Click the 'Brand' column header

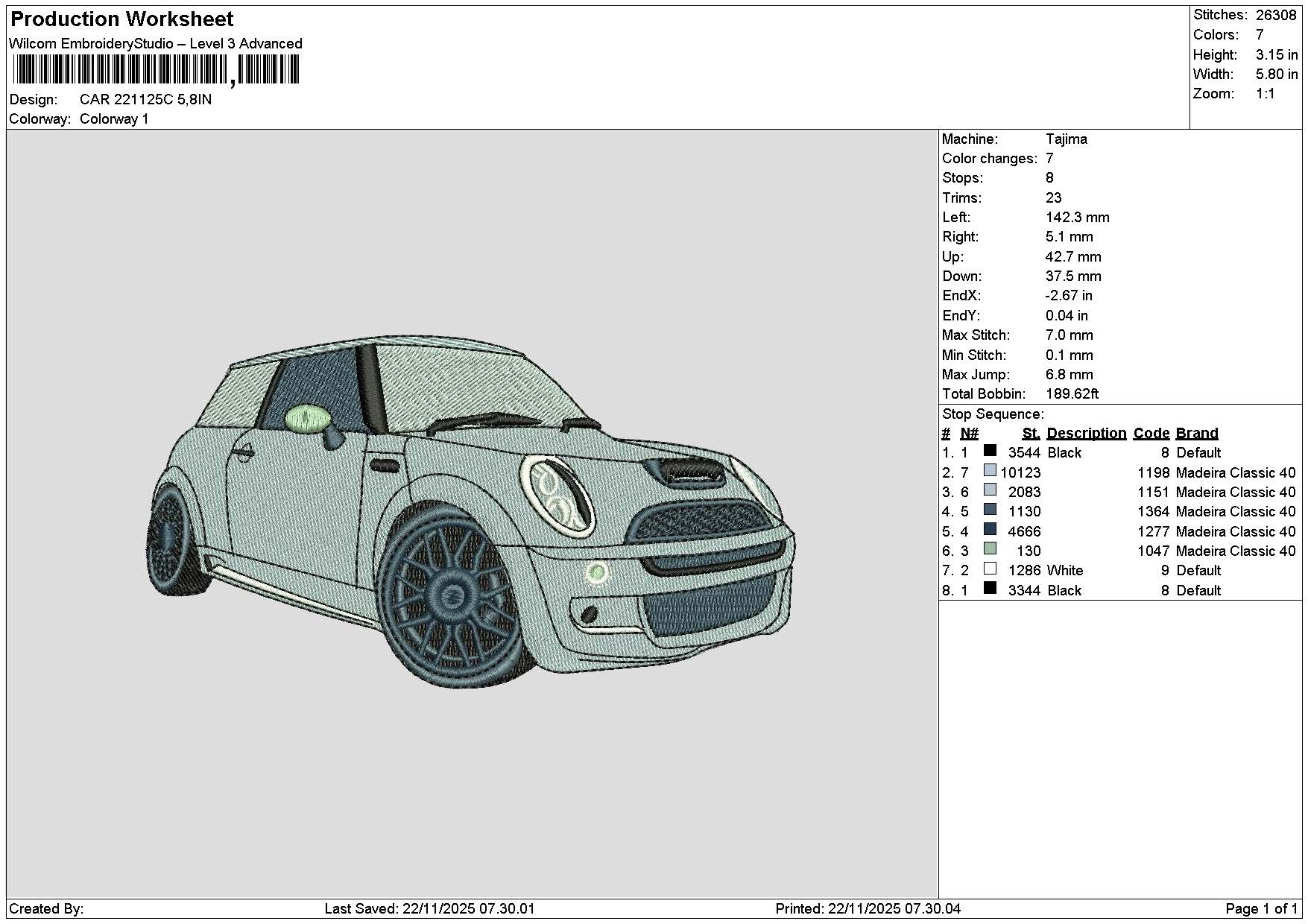tap(1197, 434)
